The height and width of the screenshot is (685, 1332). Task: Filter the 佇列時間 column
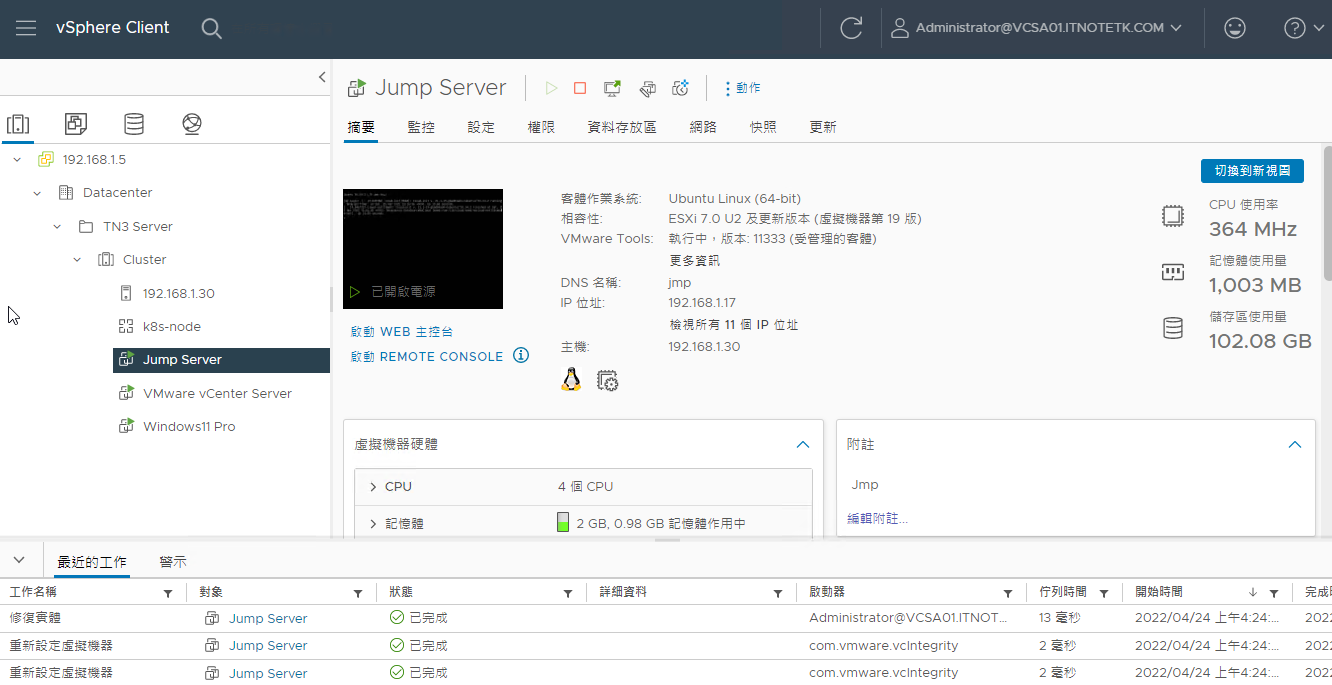(1104, 593)
